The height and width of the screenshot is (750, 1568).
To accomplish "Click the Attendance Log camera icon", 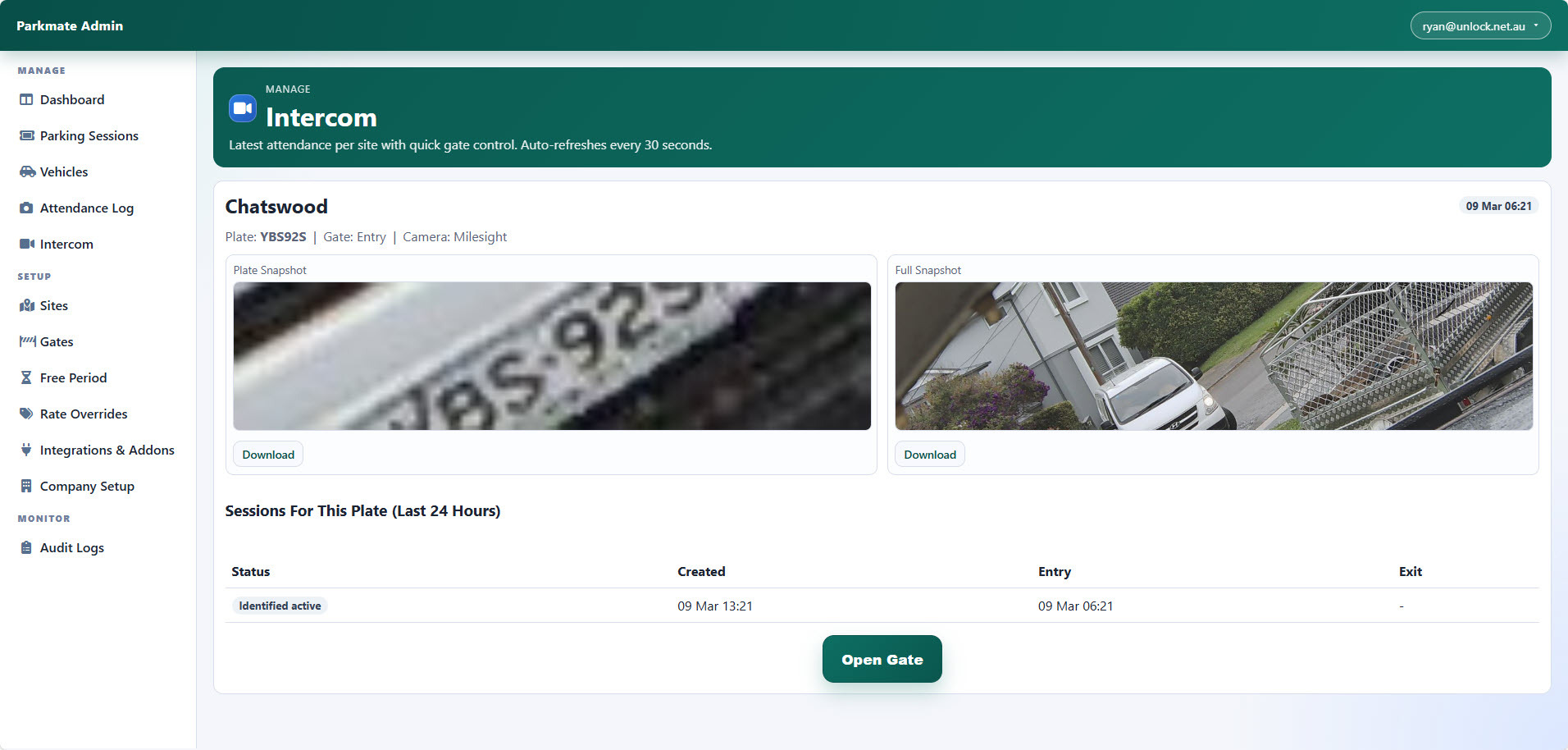I will [x=26, y=208].
